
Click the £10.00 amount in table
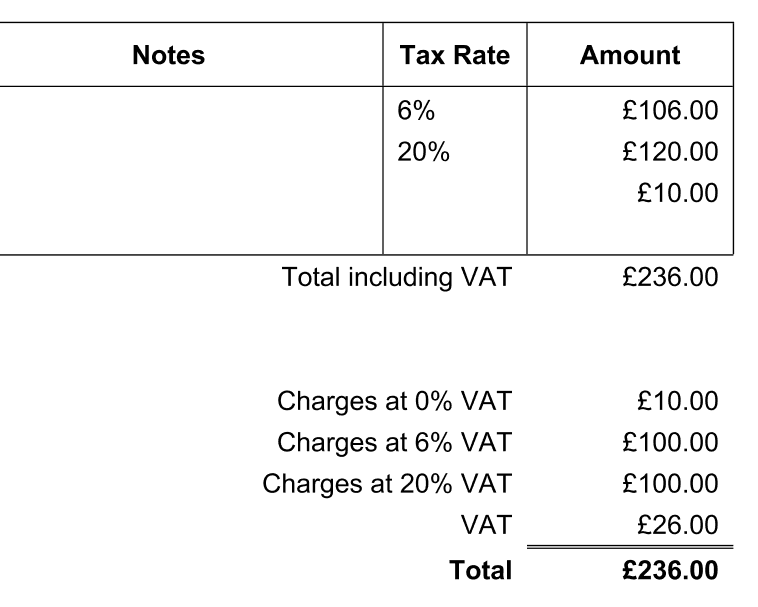677,193
